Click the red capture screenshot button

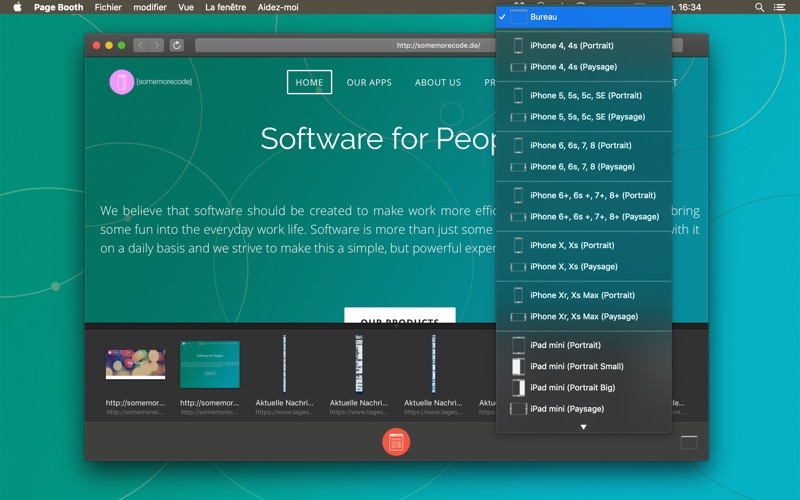(396, 442)
